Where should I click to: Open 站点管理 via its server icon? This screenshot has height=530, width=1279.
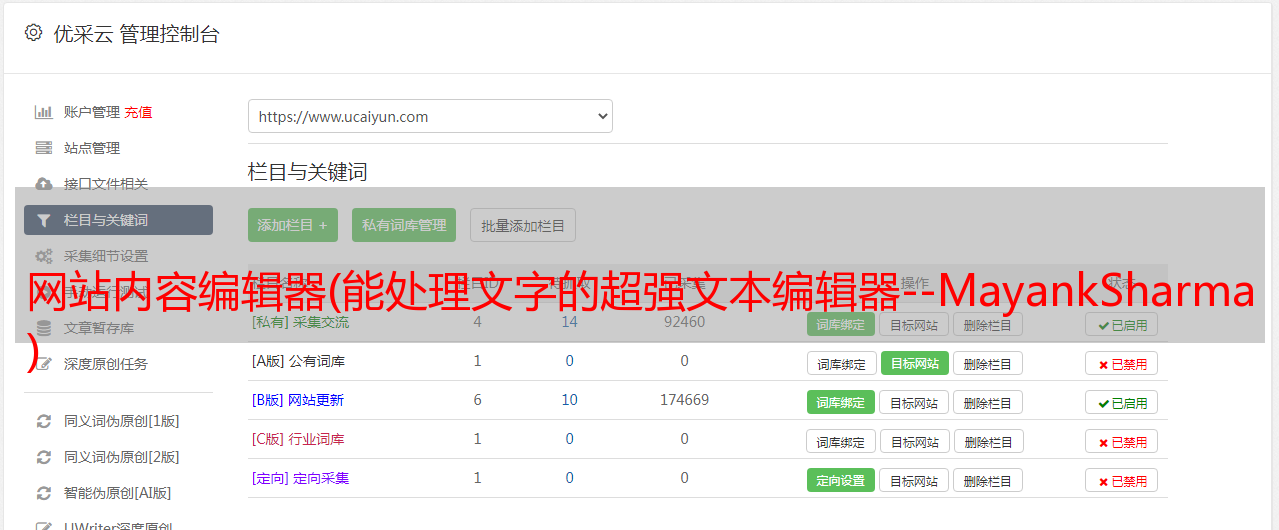[x=43, y=148]
